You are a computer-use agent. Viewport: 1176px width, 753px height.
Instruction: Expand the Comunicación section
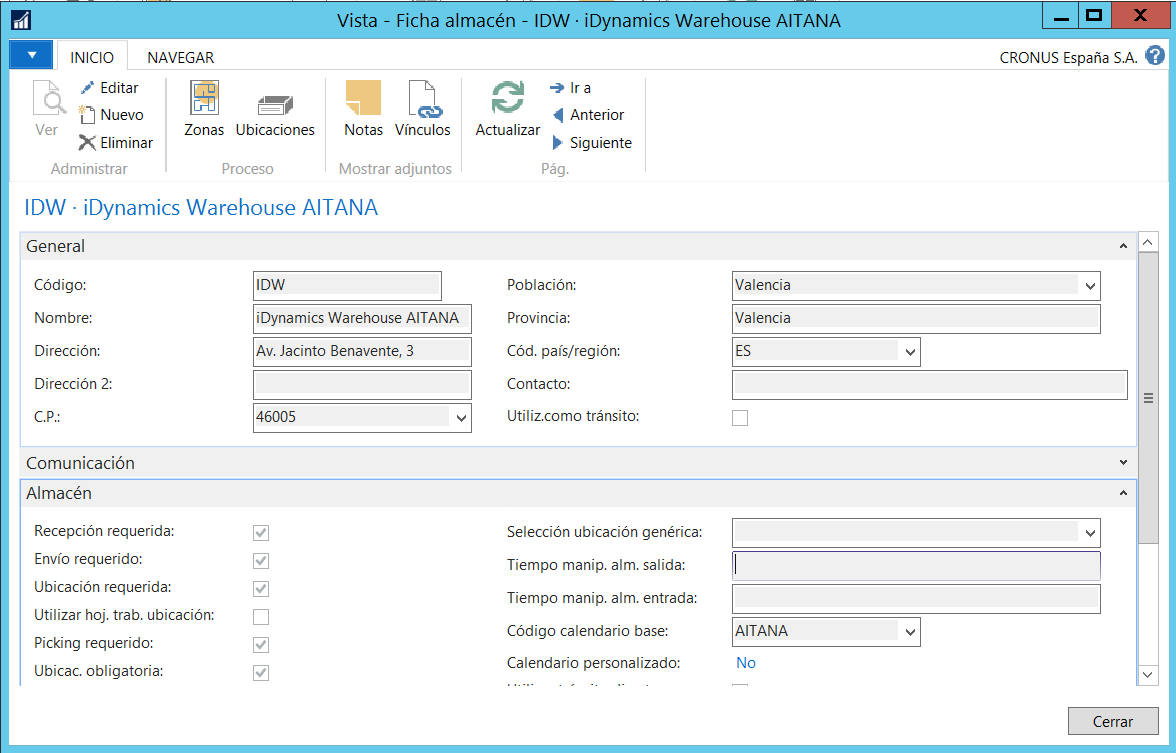click(x=1123, y=463)
